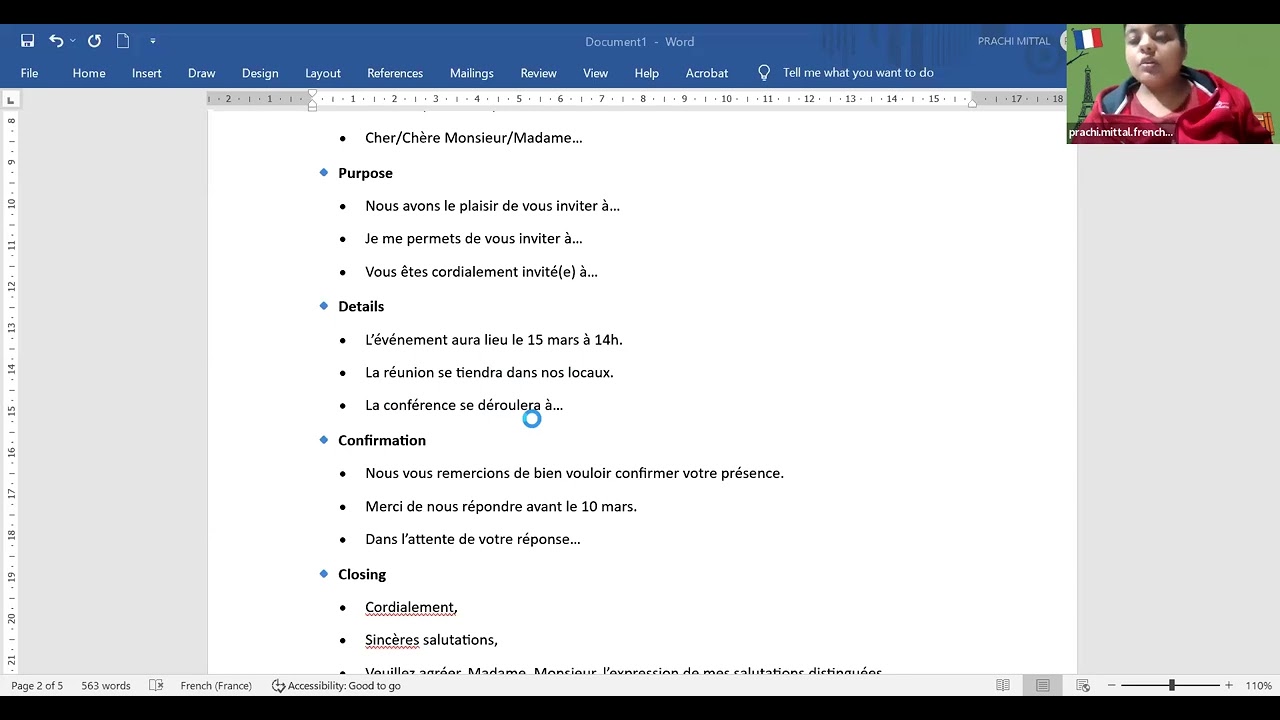The width and height of the screenshot is (1280, 720).
Task: Open the View ribbon tab
Action: pyautogui.click(x=596, y=73)
